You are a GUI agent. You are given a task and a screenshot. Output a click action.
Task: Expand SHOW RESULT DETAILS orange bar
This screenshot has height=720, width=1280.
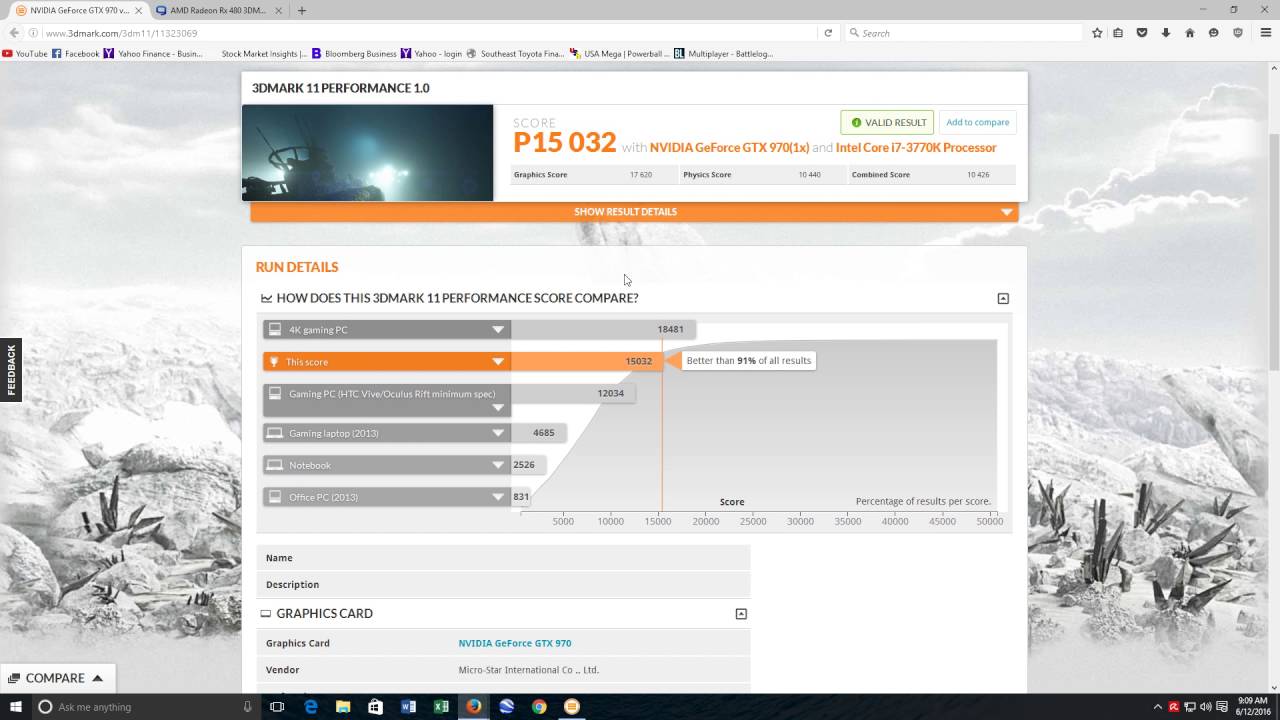634,212
